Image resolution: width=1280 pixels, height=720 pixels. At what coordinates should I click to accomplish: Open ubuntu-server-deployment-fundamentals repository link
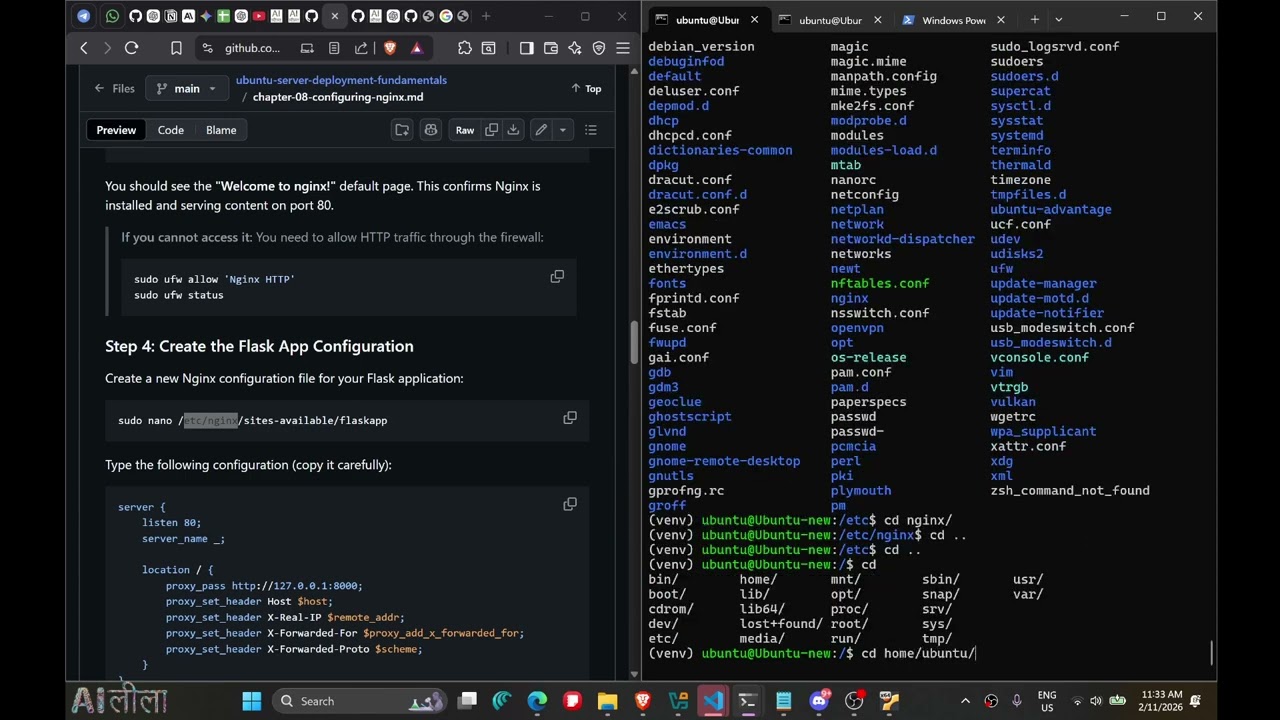tap(341, 80)
